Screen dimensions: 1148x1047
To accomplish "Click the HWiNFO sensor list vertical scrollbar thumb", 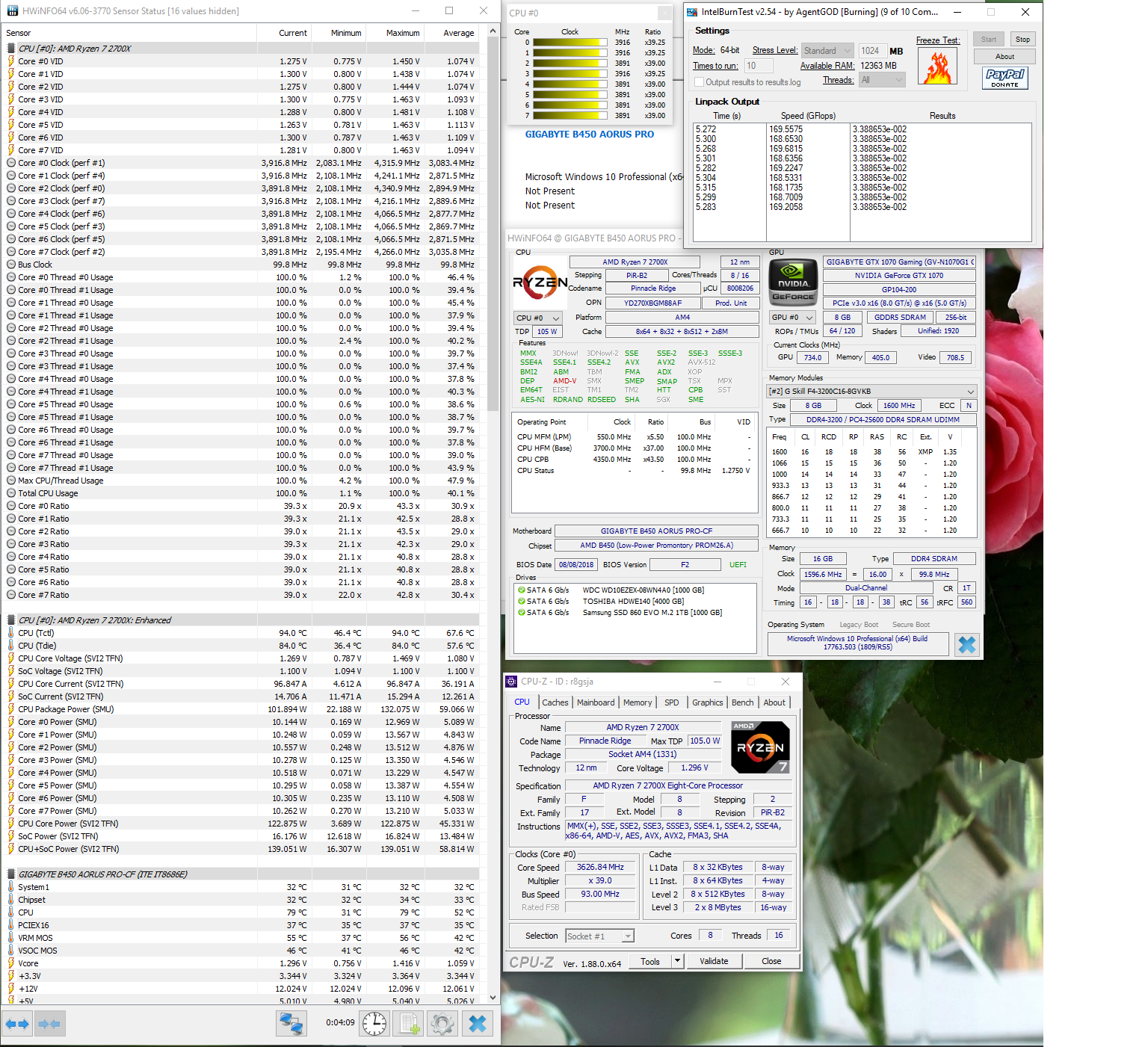I will [493, 223].
